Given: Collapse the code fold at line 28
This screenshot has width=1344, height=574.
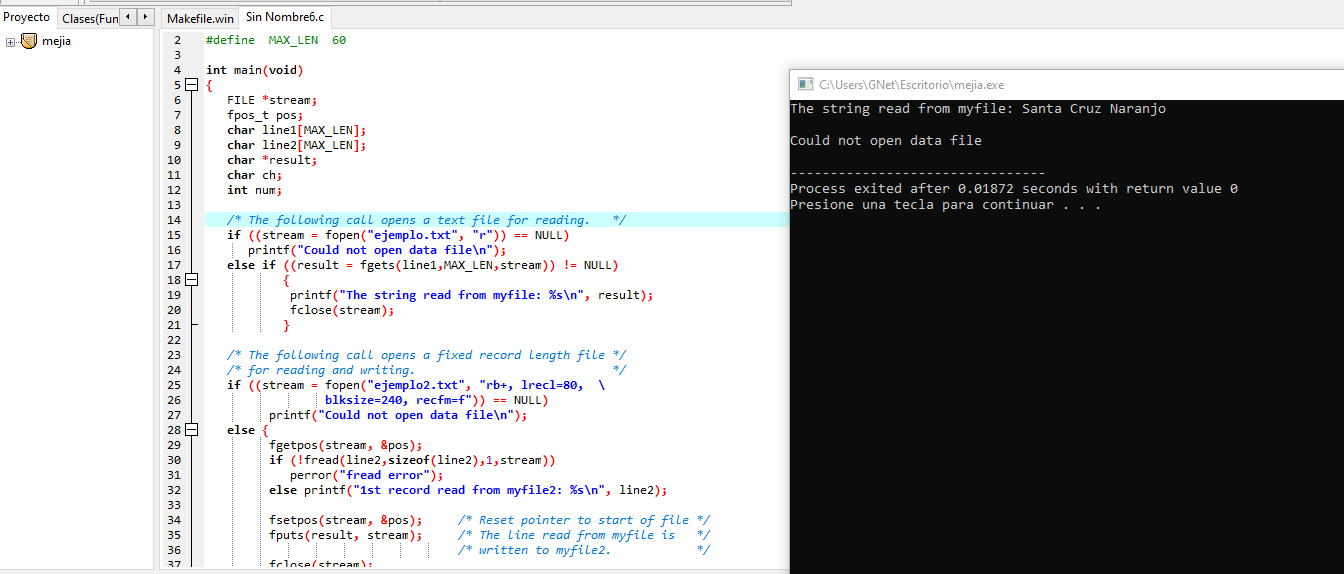Looking at the screenshot, I should 193,430.
